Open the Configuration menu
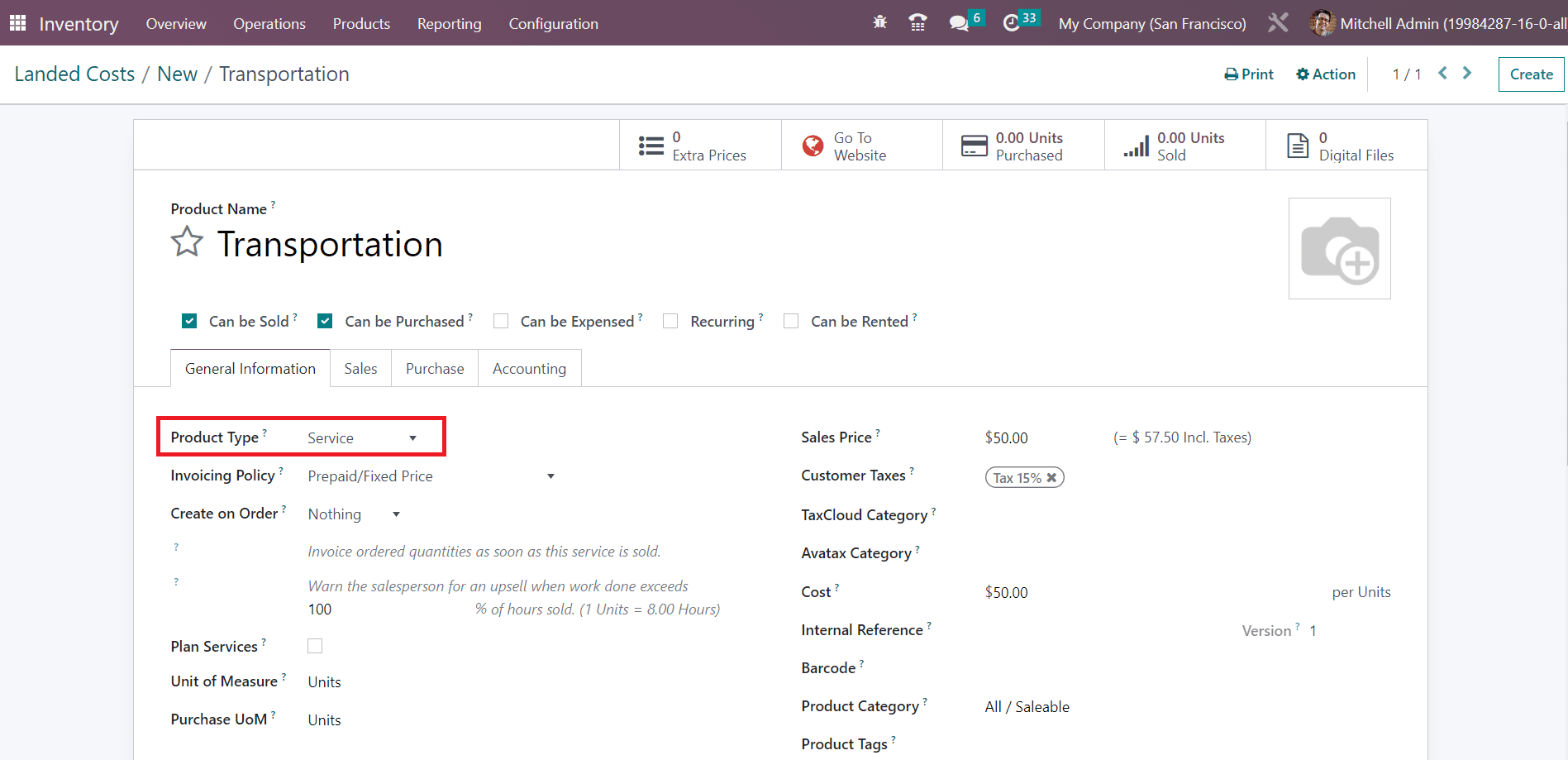This screenshot has width=1568, height=760. 553,24
